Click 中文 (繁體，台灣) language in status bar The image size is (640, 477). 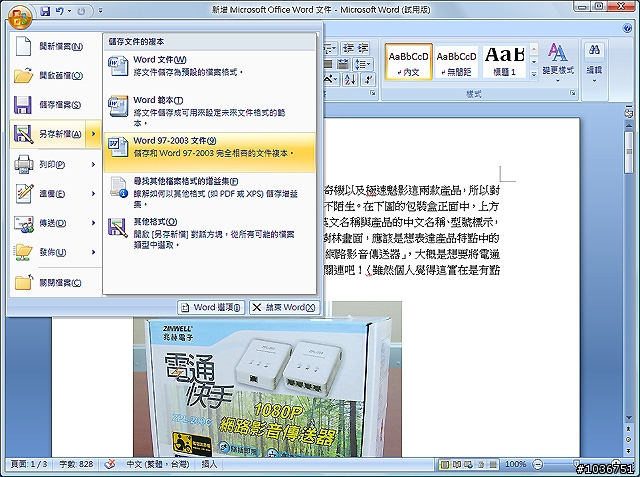pos(158,464)
